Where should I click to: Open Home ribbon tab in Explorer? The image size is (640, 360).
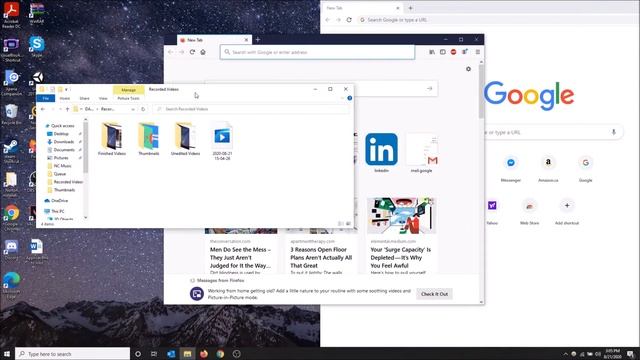(64, 98)
